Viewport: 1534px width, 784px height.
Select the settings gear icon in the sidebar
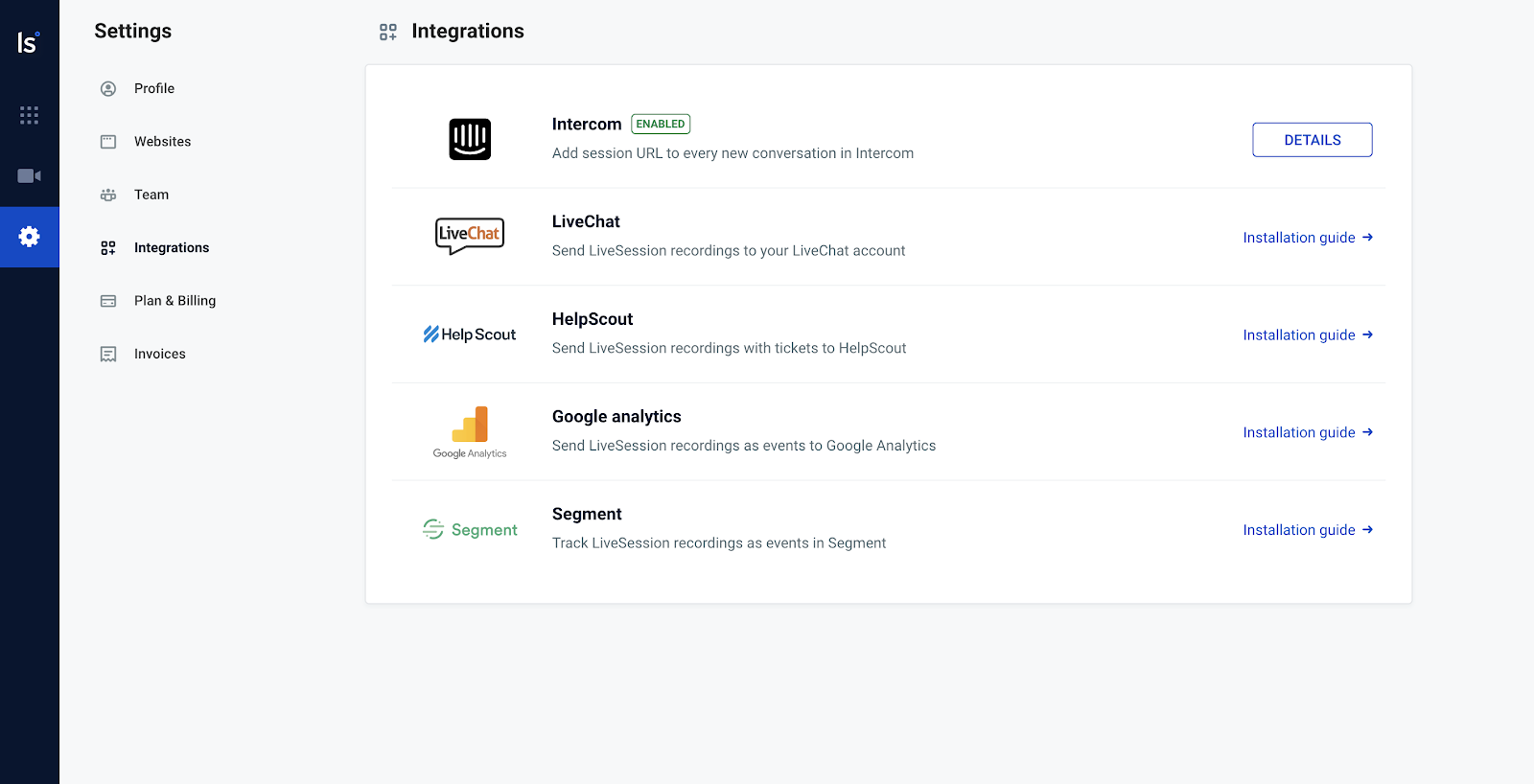pyautogui.click(x=30, y=237)
